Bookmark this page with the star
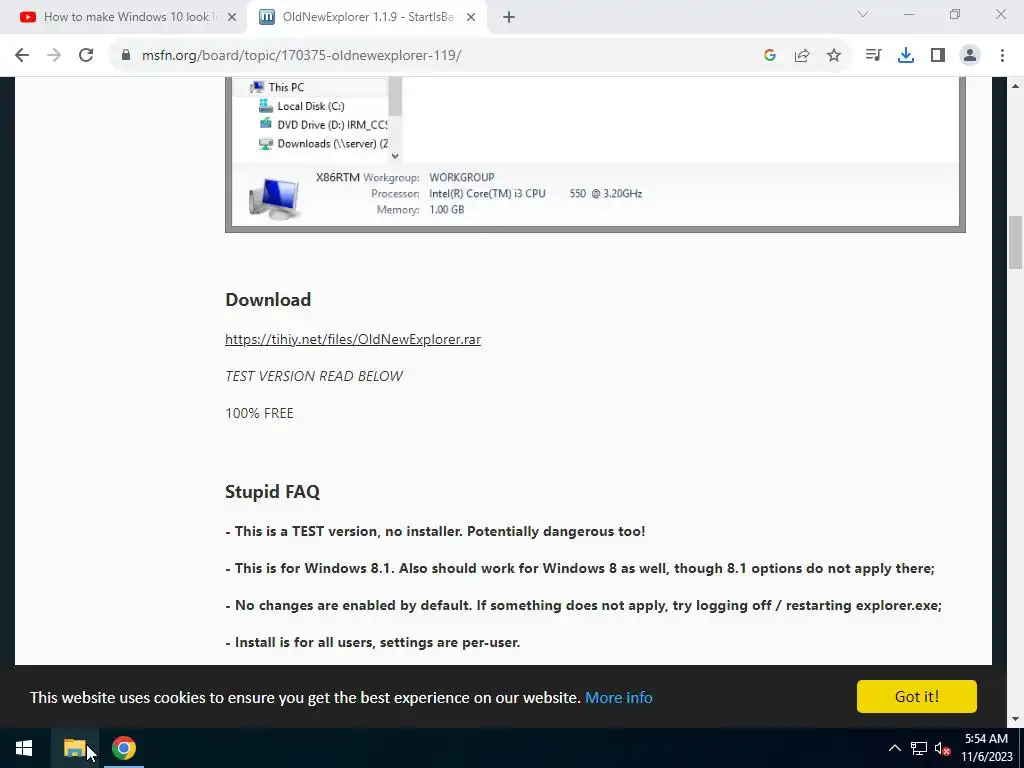 [834, 56]
